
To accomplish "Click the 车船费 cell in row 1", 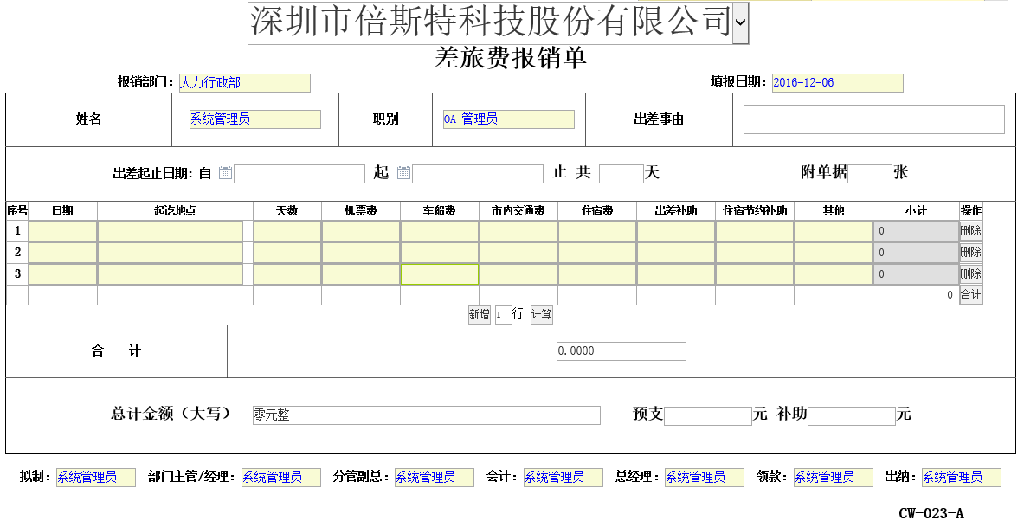I will pyautogui.click(x=440, y=231).
